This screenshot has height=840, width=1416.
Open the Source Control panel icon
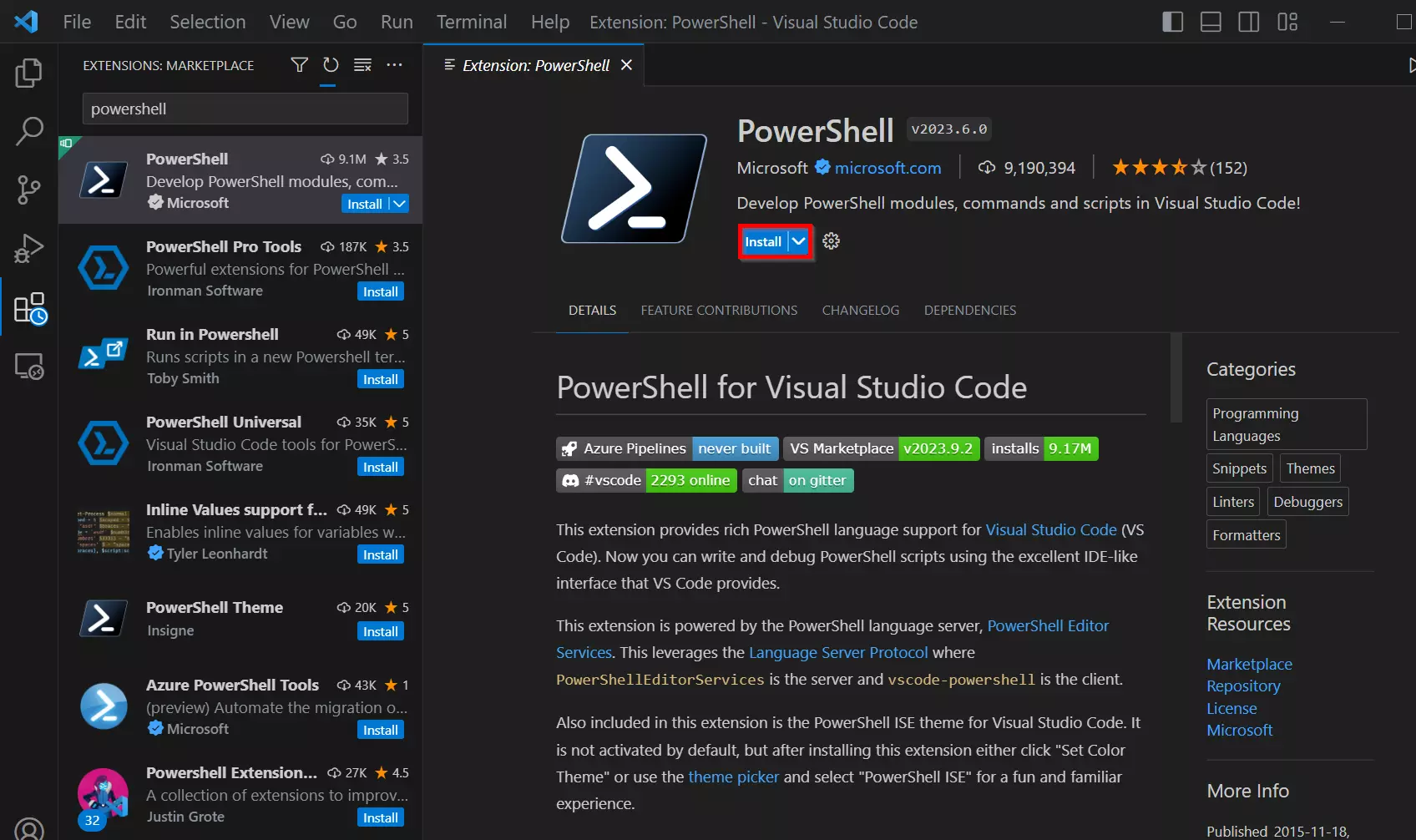(28, 190)
